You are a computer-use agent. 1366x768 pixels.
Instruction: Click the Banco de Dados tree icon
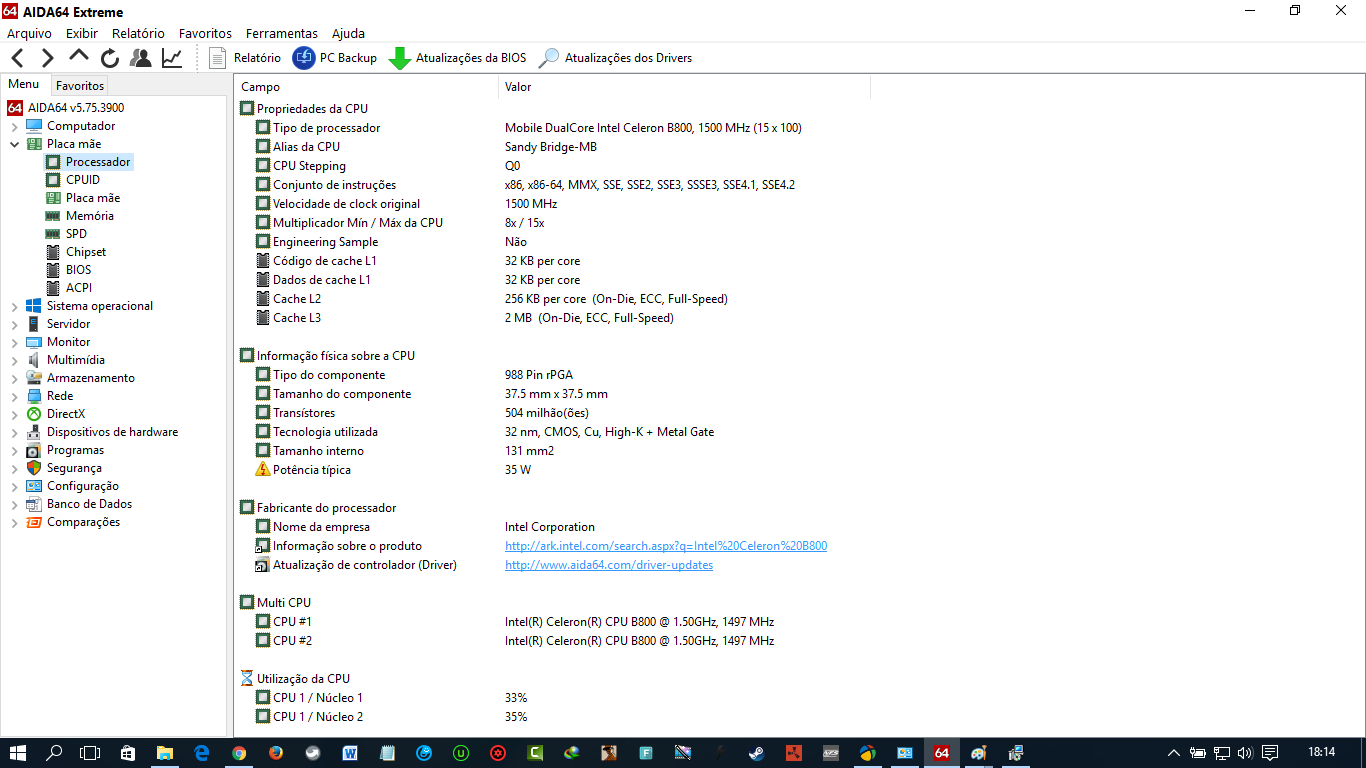pyautogui.click(x=34, y=504)
